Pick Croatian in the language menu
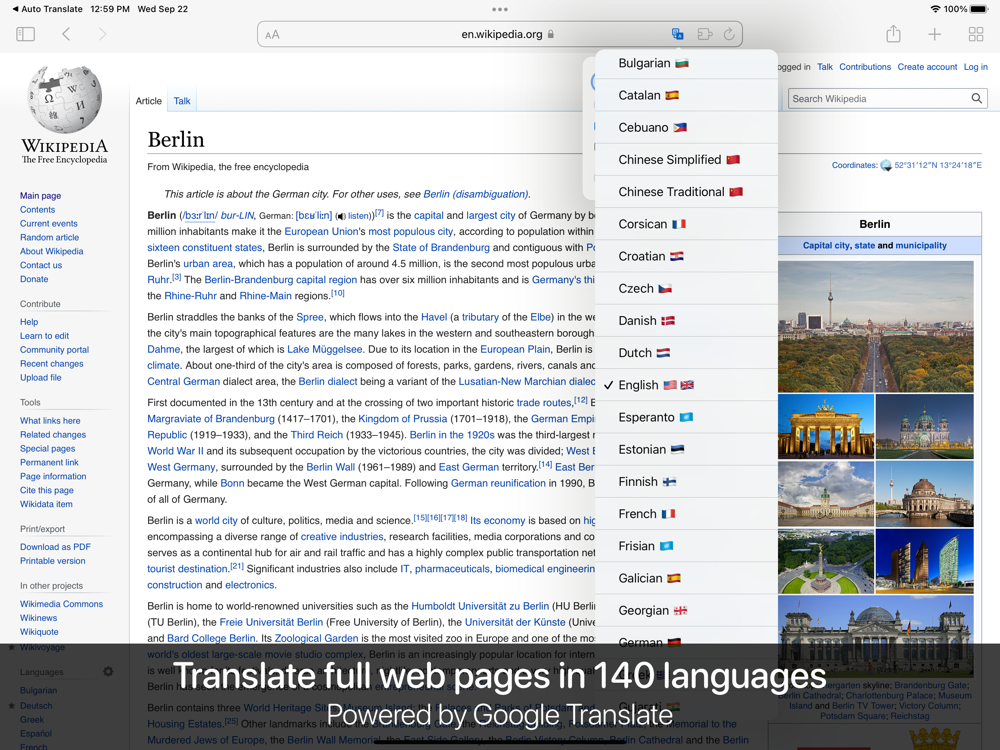The height and width of the screenshot is (750, 1000). tap(686, 256)
